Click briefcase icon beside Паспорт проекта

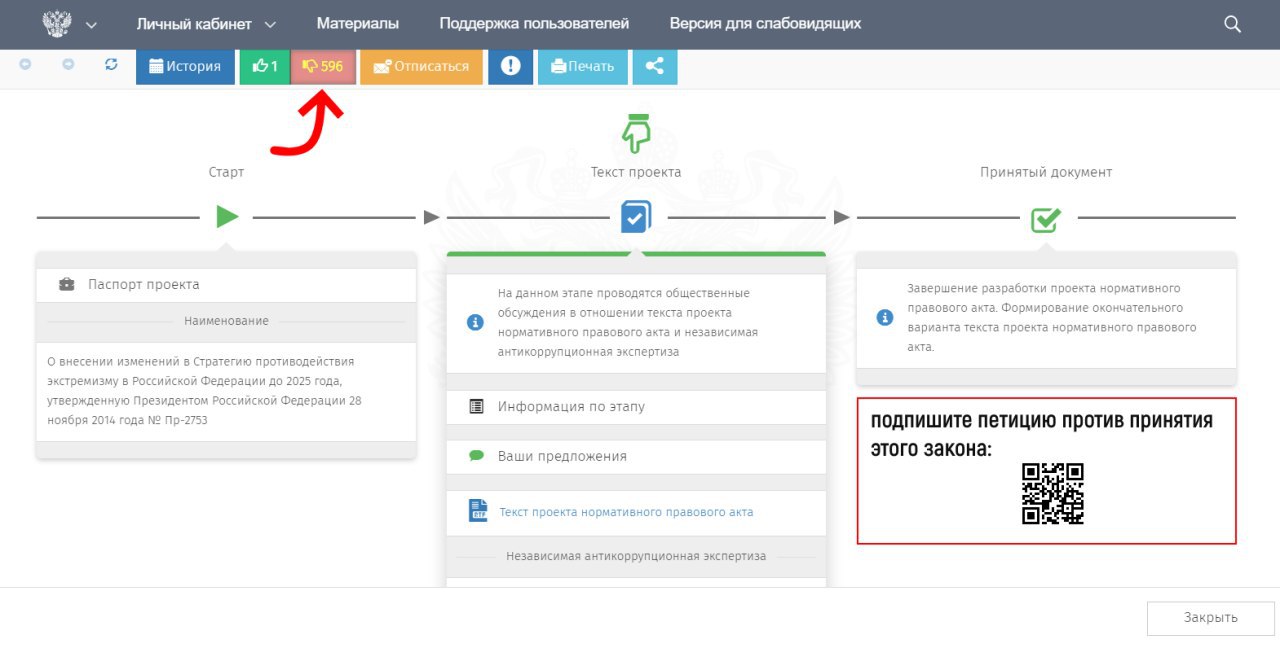(67, 285)
